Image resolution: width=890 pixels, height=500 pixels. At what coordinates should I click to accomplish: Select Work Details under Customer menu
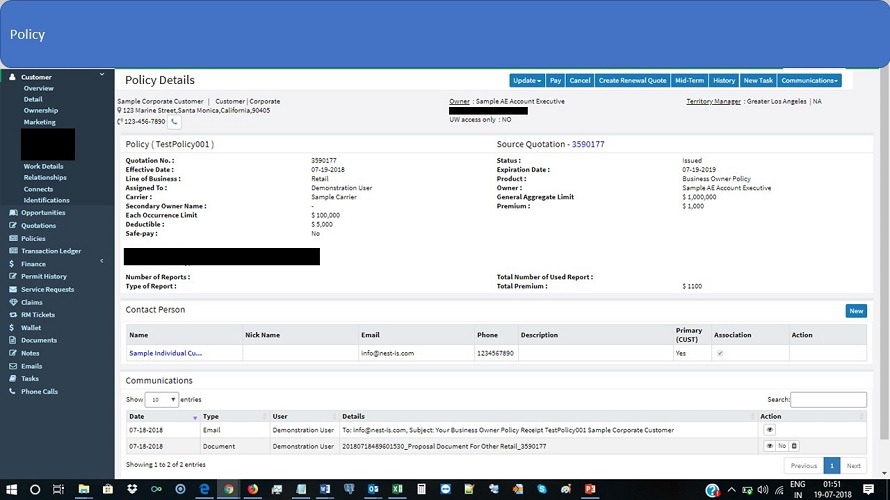point(43,166)
